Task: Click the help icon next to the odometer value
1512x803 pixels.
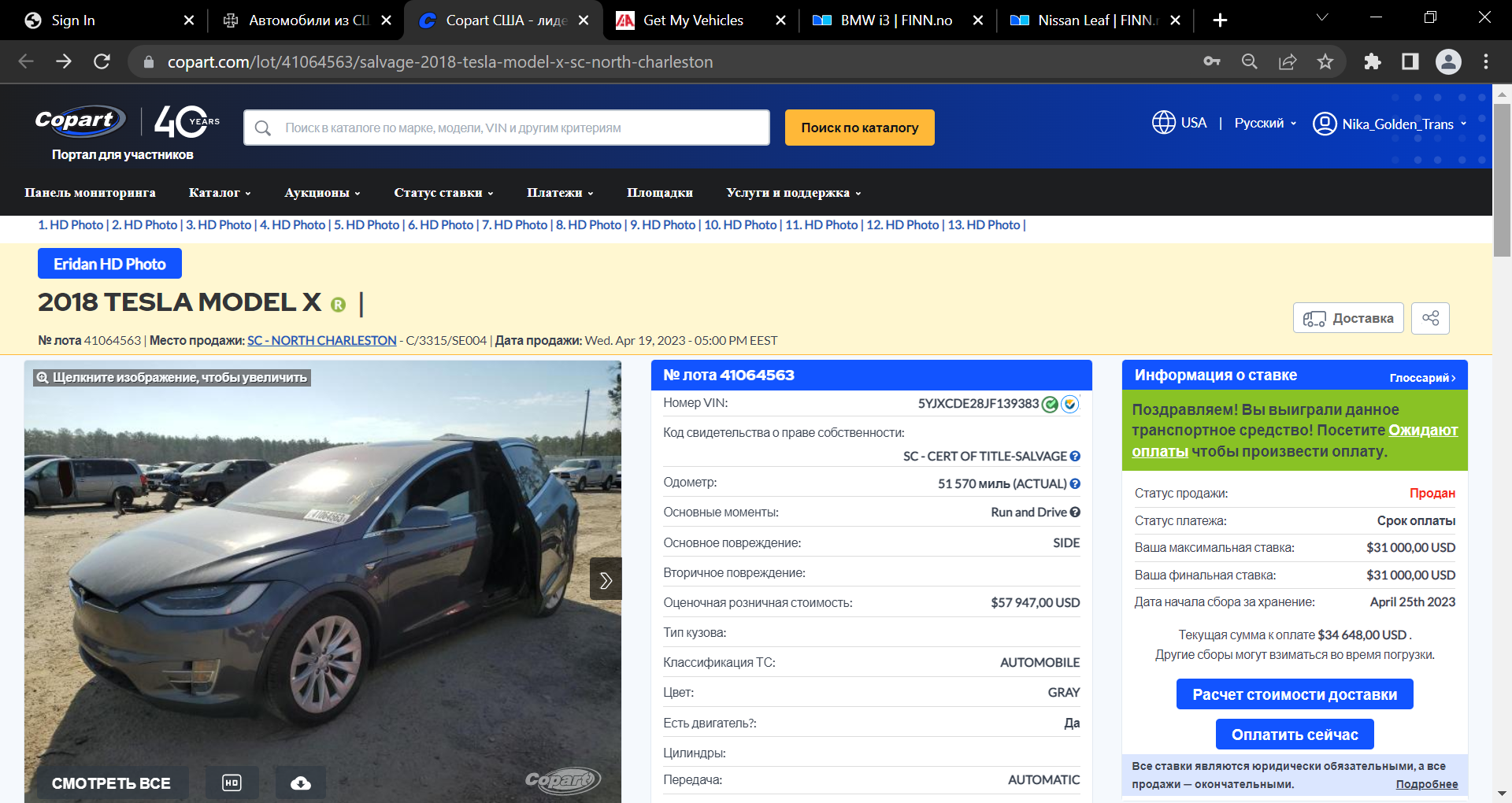Action: click(x=1075, y=484)
